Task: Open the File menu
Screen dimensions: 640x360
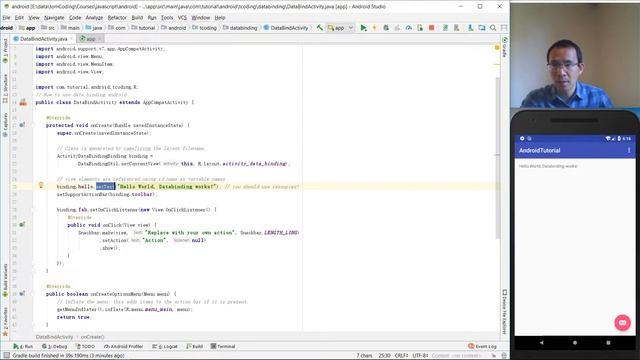Action: point(6,18)
